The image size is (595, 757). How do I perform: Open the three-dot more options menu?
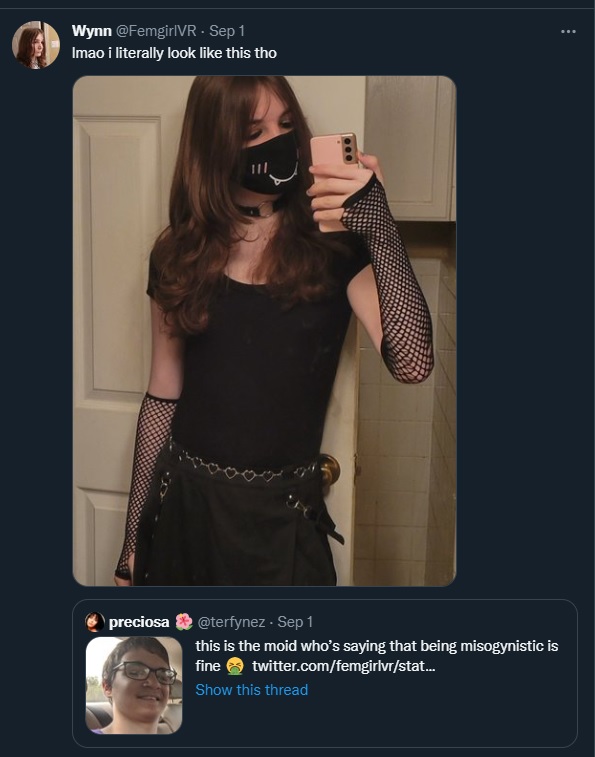[x=568, y=31]
